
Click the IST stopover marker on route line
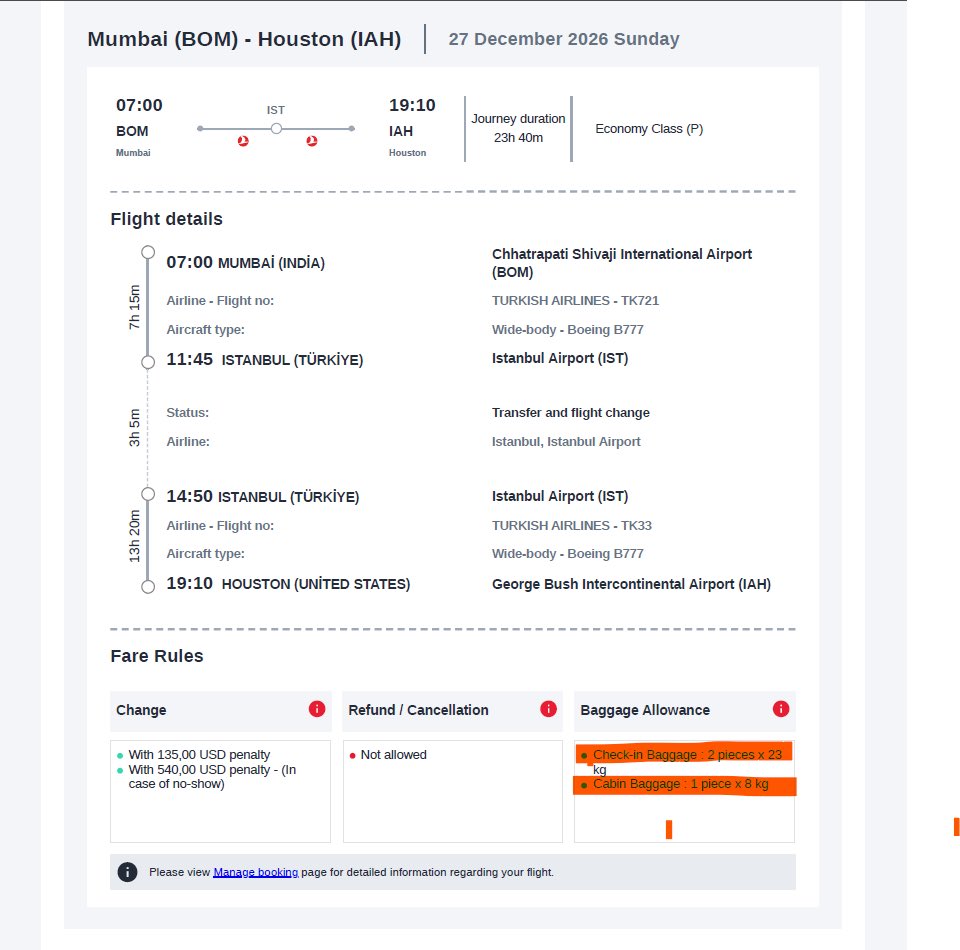pos(276,129)
